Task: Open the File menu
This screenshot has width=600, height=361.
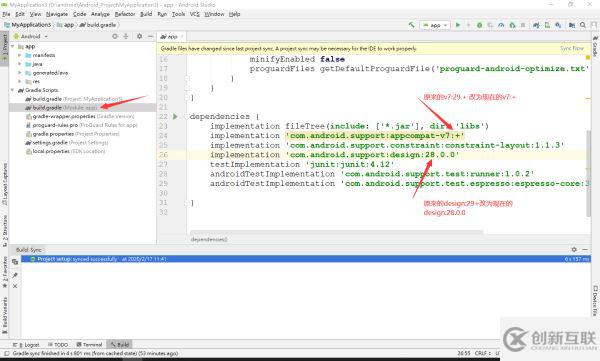Action: tap(7, 14)
